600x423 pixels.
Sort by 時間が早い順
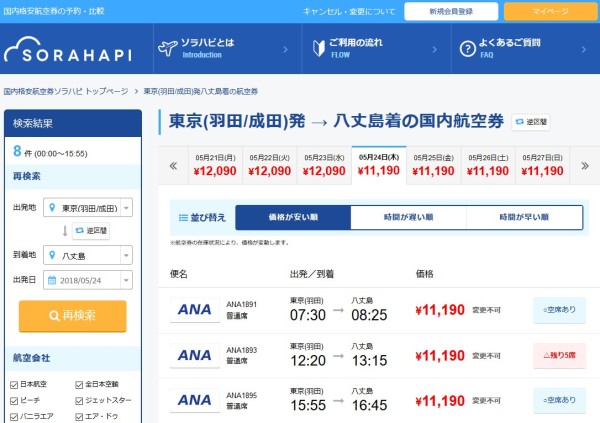click(x=524, y=217)
